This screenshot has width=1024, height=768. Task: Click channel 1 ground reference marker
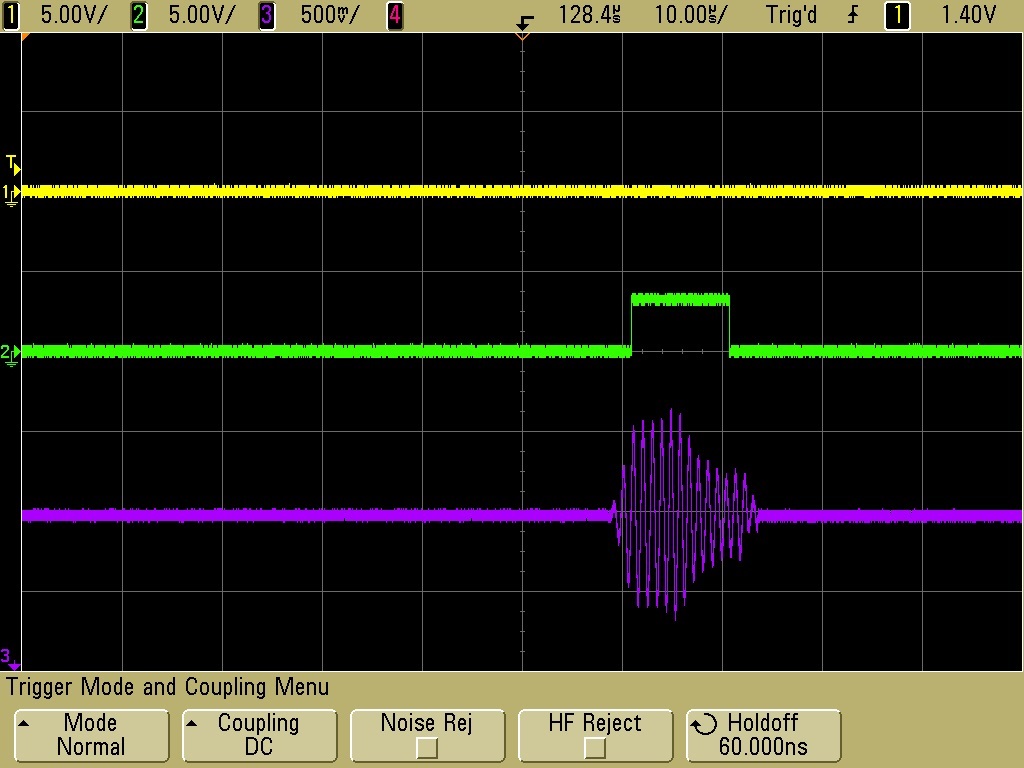11,195
